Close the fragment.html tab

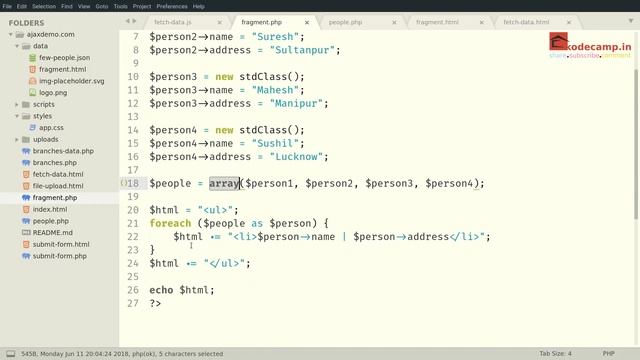tap(482, 22)
